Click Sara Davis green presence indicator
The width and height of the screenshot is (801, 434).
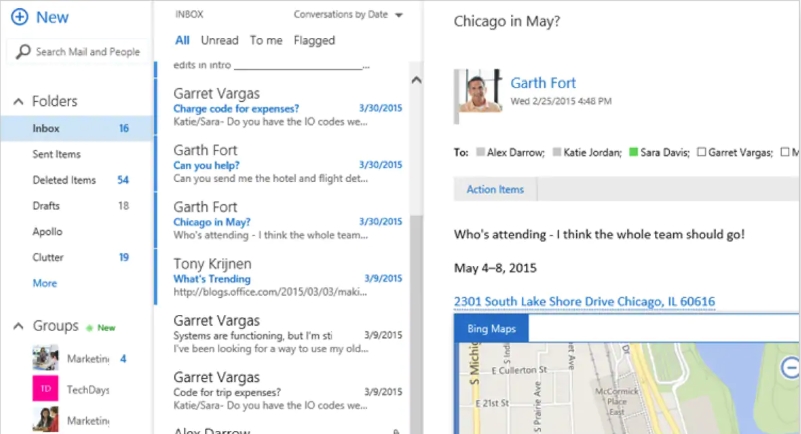[634, 153]
